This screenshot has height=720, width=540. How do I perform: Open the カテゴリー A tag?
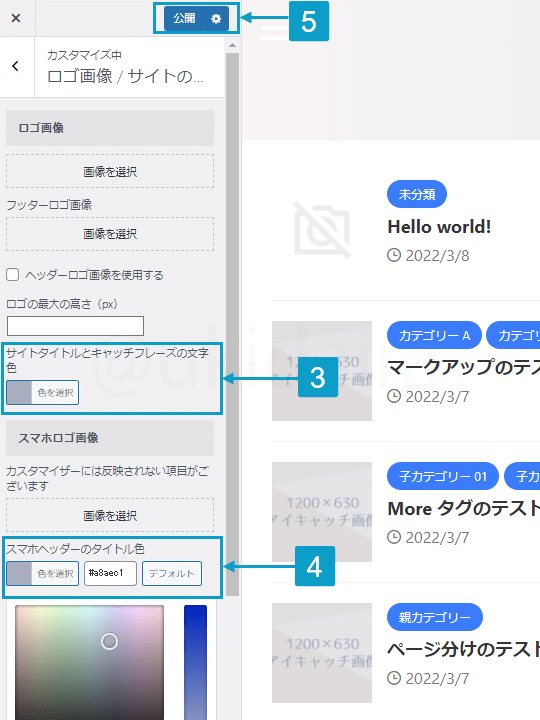click(x=434, y=336)
